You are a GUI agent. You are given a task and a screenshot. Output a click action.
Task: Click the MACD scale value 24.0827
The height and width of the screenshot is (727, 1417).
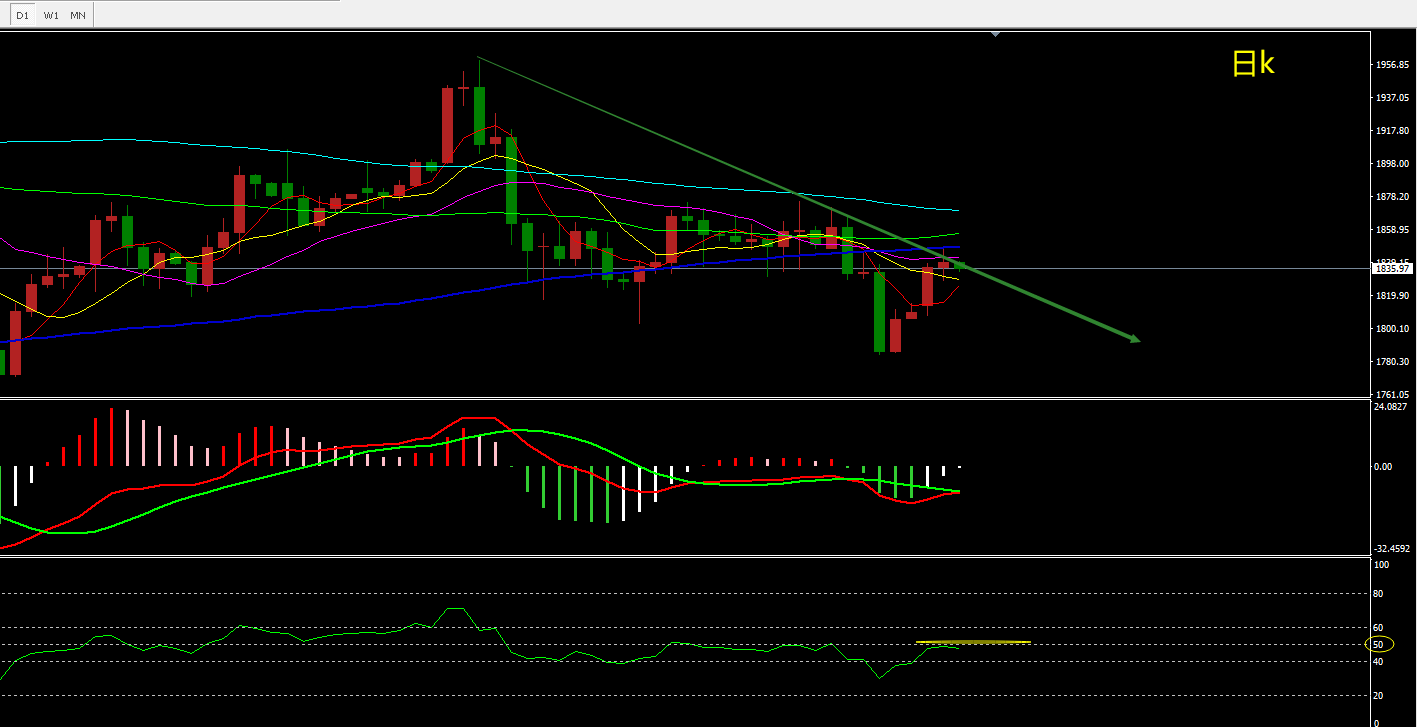pyautogui.click(x=1392, y=407)
